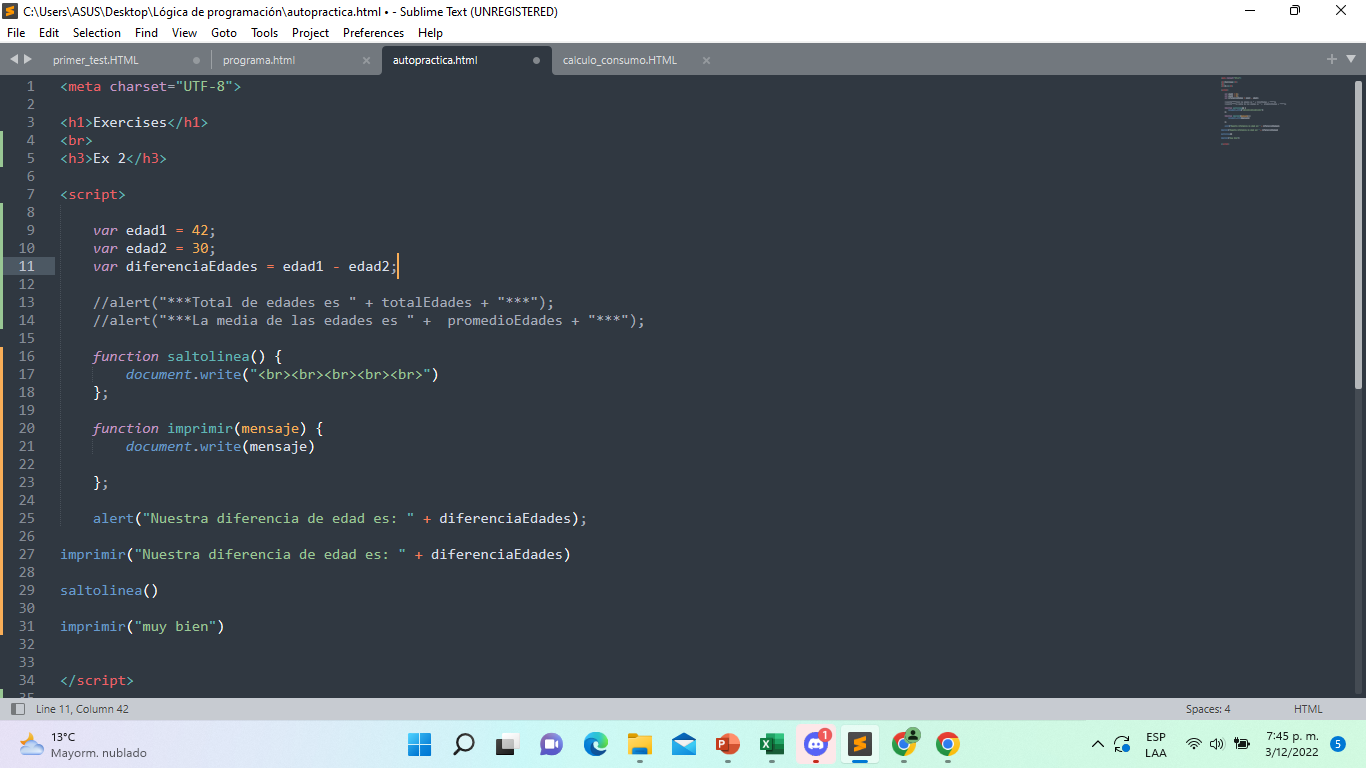The height and width of the screenshot is (768, 1366).
Task: Click the next tab arrow
Action: click(28, 60)
